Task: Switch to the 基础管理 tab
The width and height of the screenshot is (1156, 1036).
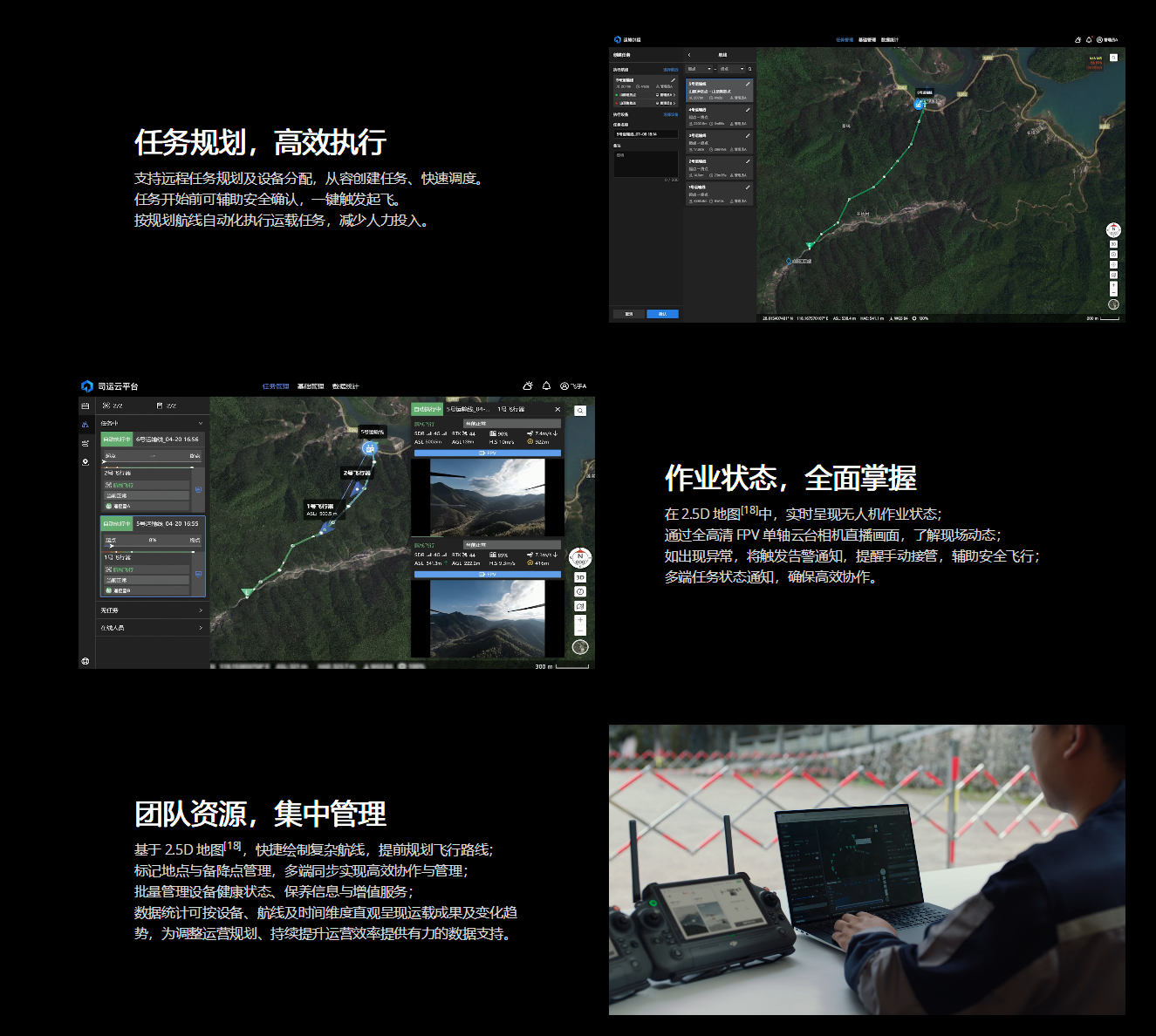Action: pyautogui.click(x=311, y=386)
